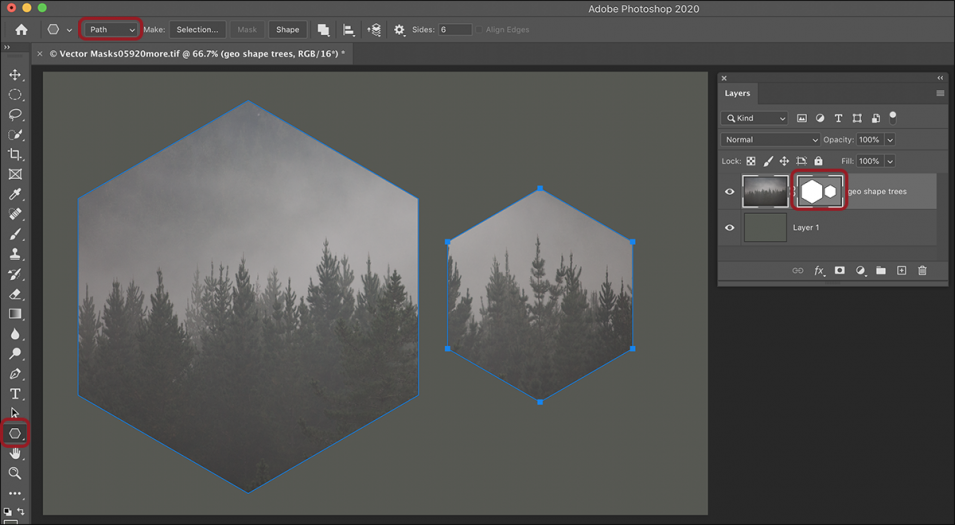Select the Brush tool
Image resolution: width=955 pixels, height=525 pixels.
tap(15, 234)
